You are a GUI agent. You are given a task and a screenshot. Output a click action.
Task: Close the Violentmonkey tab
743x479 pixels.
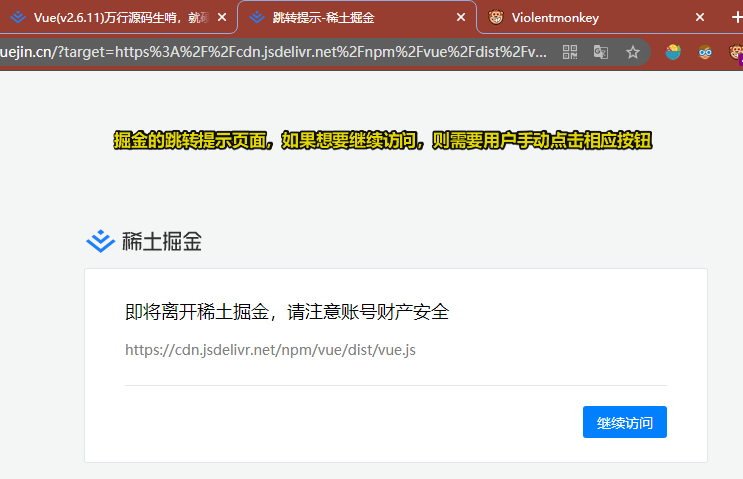700,18
